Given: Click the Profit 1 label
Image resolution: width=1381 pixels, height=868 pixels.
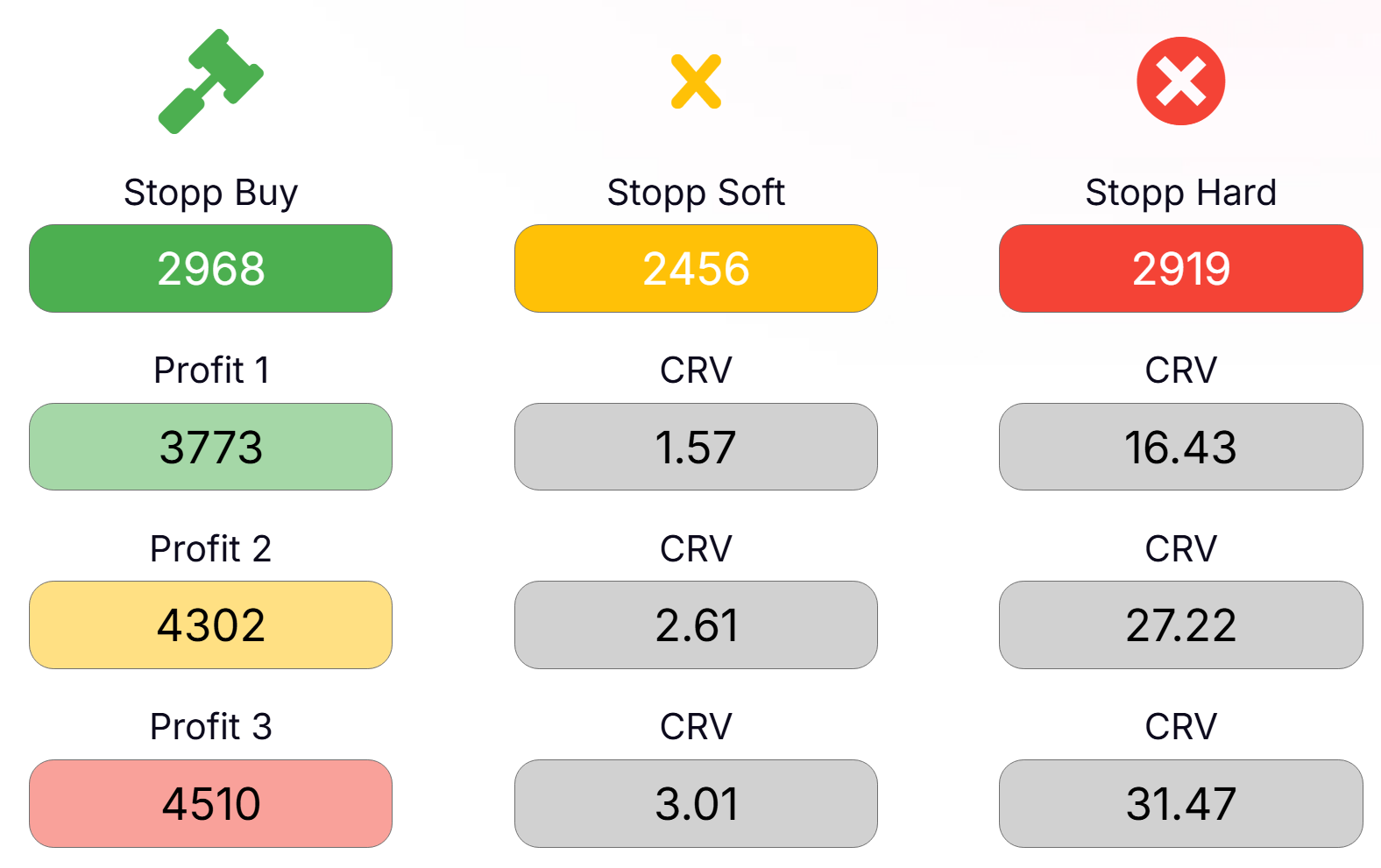Looking at the screenshot, I should (211, 370).
